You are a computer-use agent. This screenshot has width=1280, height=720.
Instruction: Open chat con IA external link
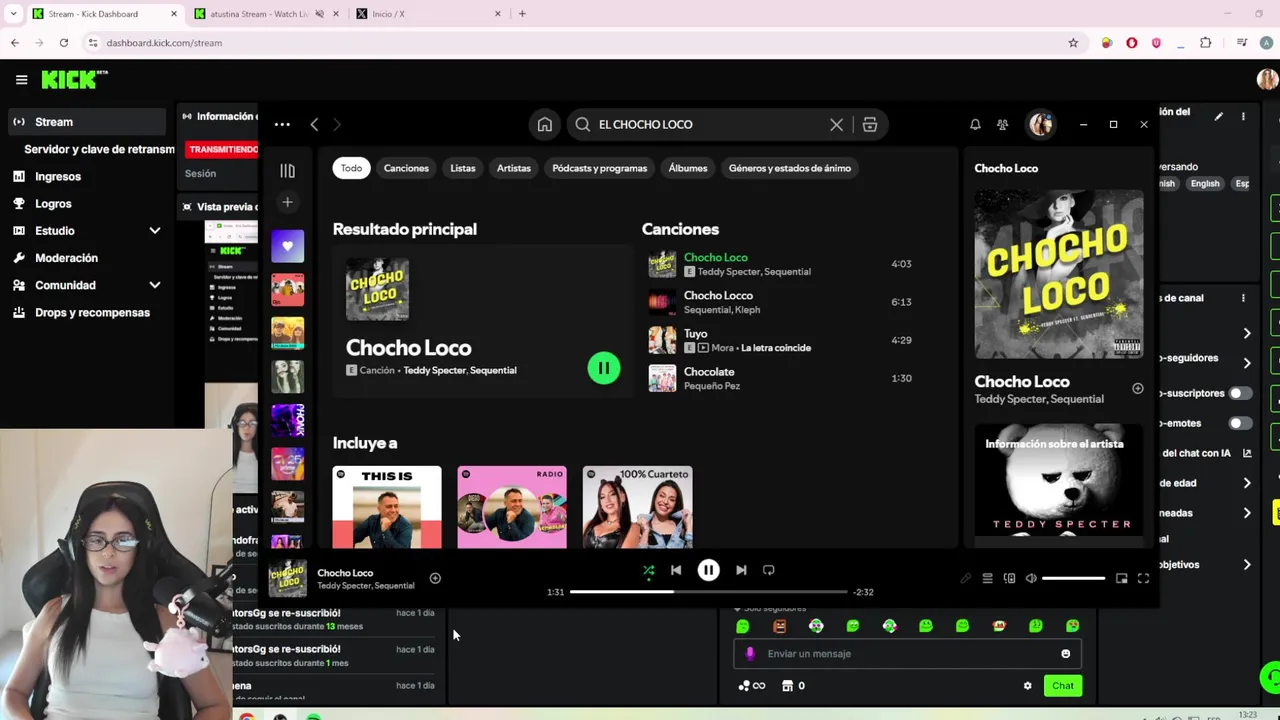pyautogui.click(x=1247, y=453)
